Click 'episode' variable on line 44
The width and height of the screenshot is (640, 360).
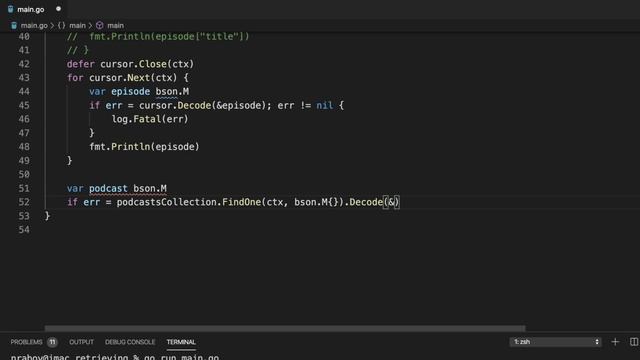[x=130, y=91]
